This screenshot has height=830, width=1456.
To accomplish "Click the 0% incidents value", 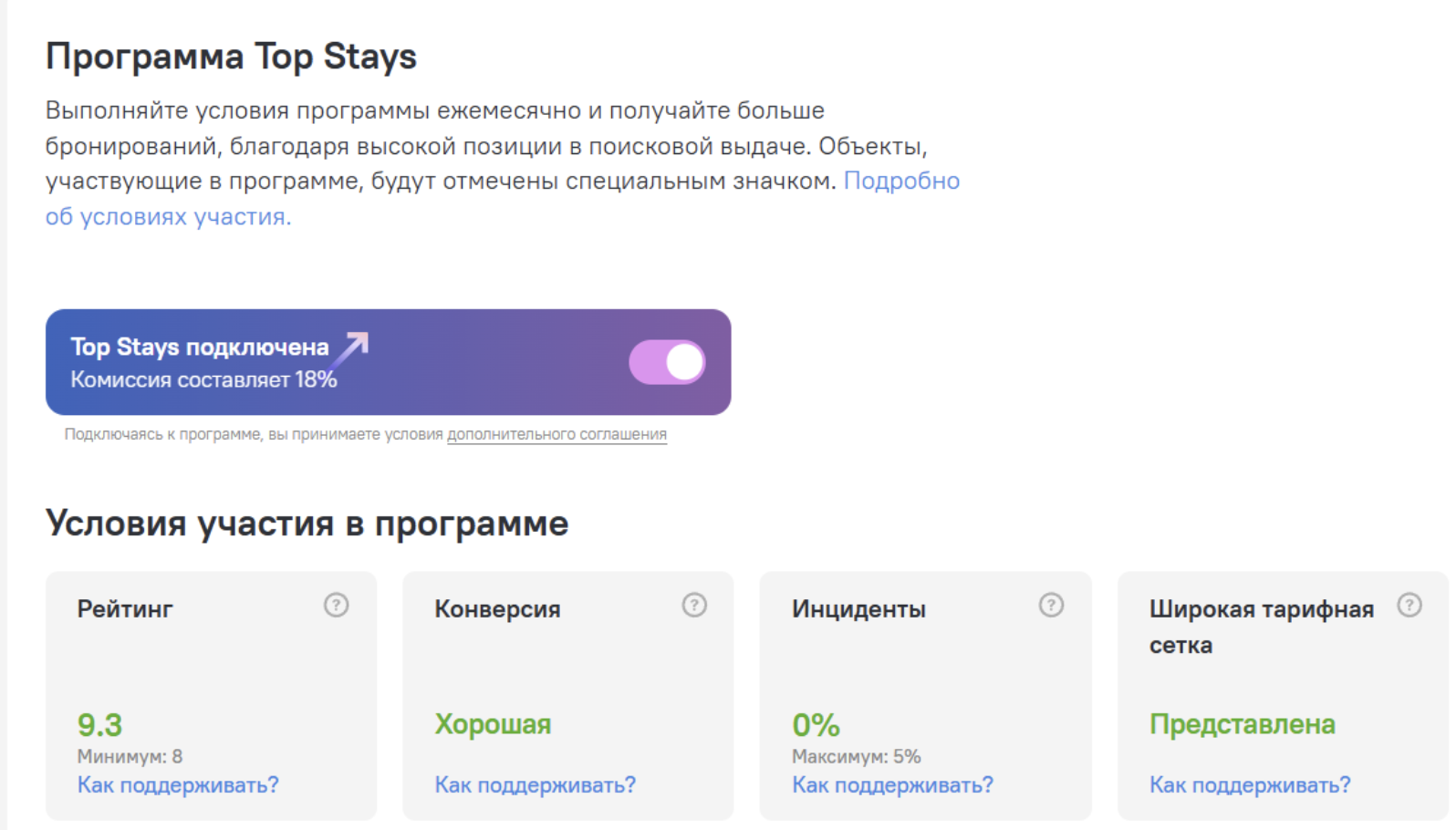I will 816,725.
